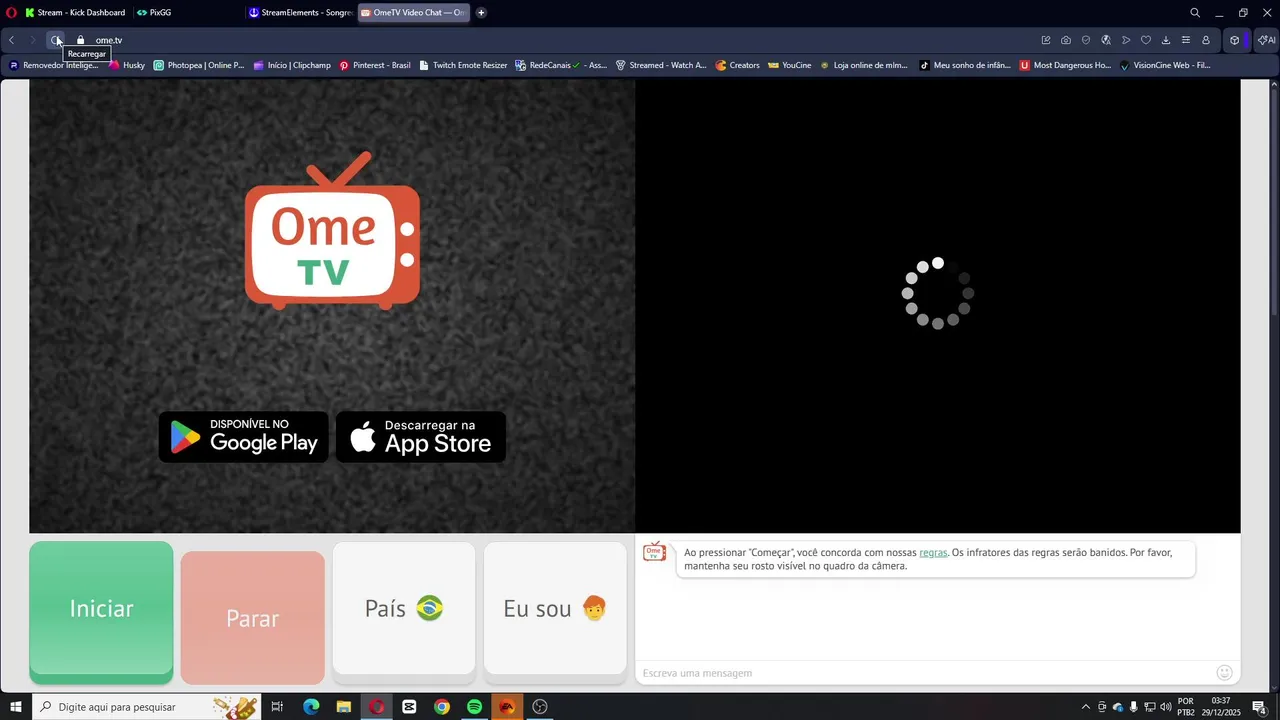Open Microsoft Edge from the taskbar
Screen dimensions: 1280x720
click(311, 707)
